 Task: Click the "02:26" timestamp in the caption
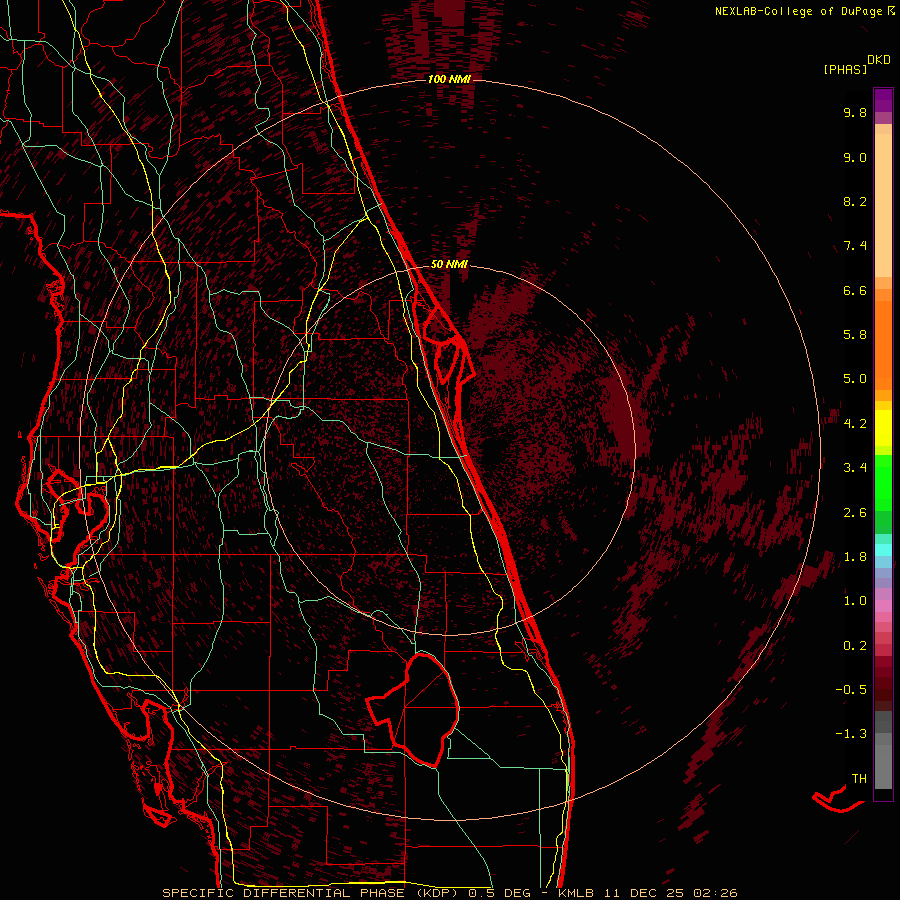(715, 893)
